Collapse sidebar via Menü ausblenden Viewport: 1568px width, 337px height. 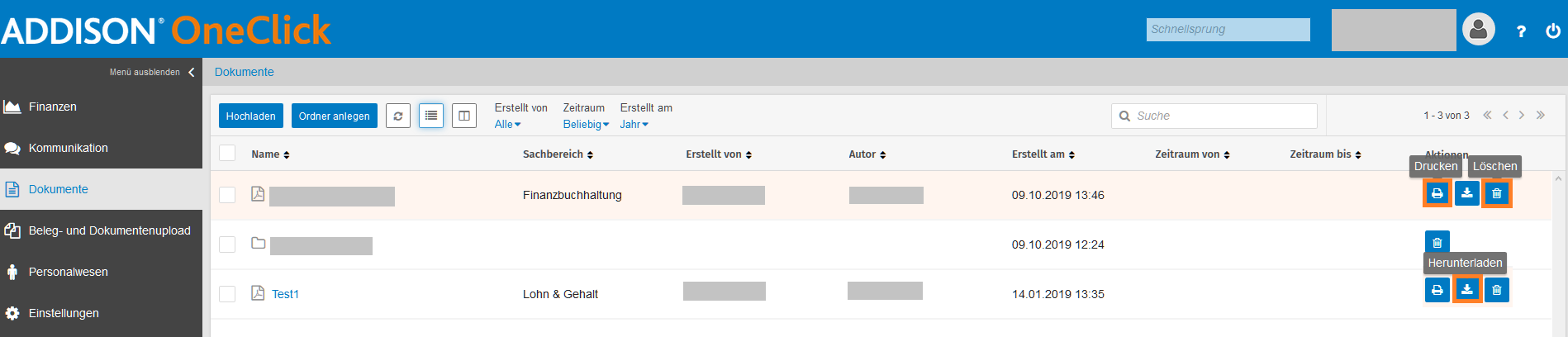(152, 72)
